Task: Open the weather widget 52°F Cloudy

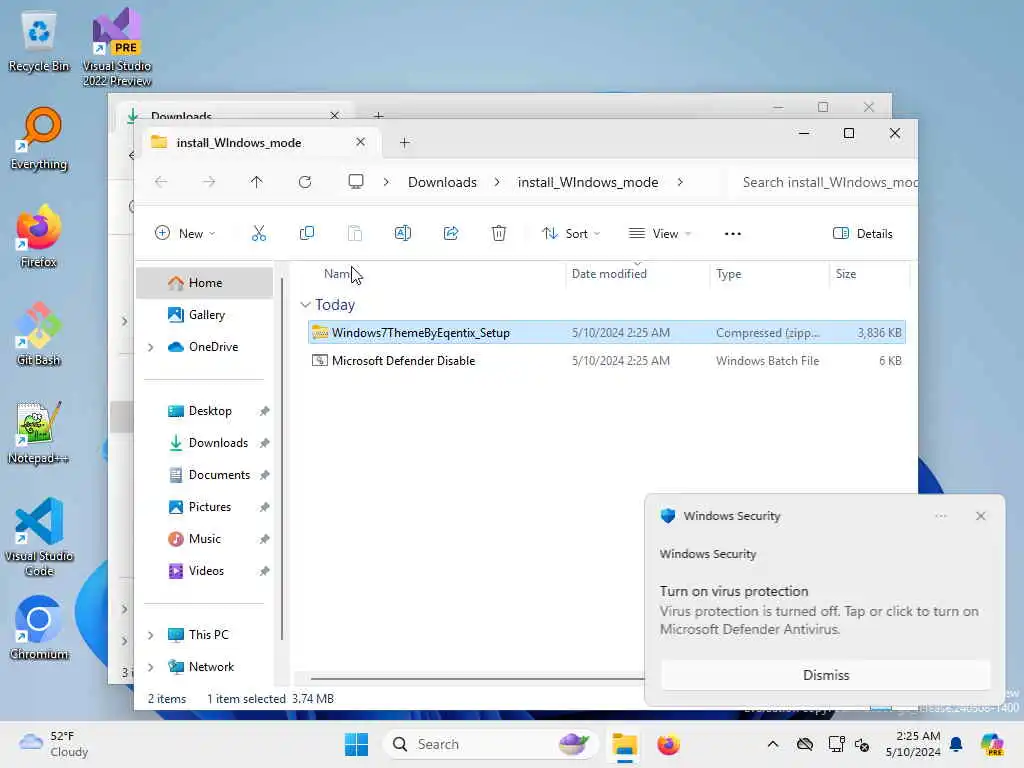Action: tap(54, 744)
